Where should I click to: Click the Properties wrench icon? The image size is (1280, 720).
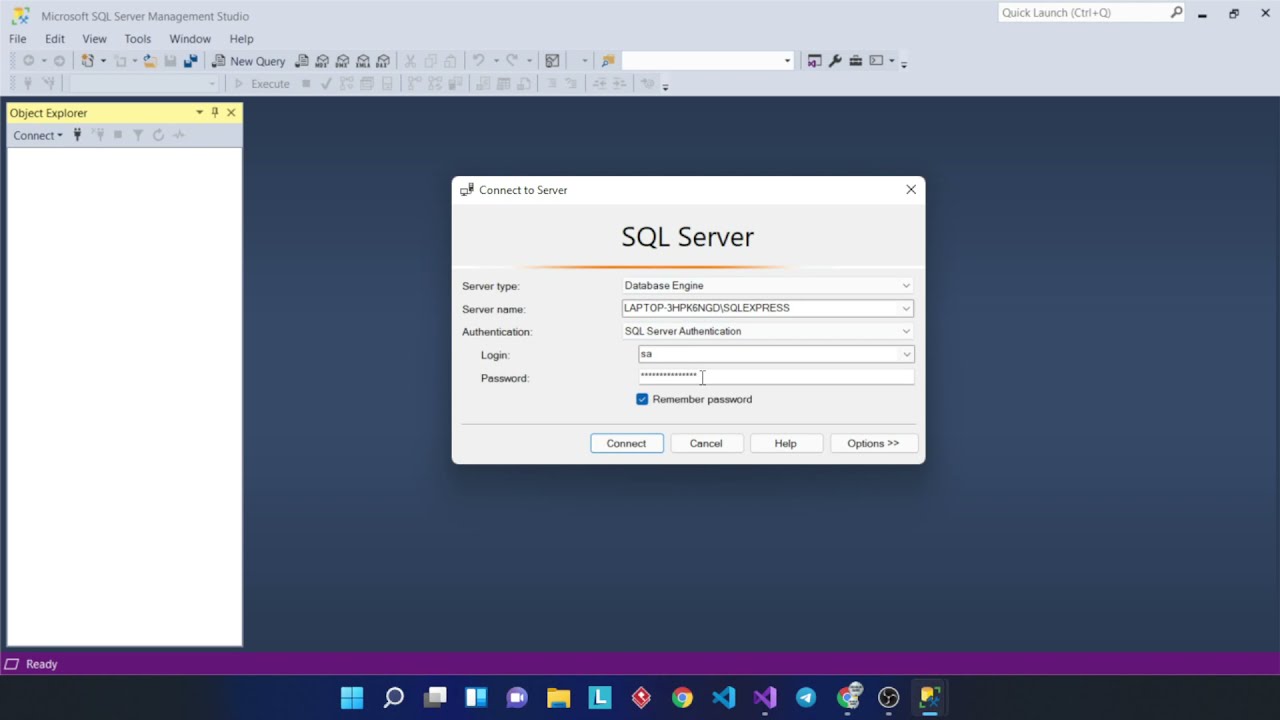[835, 61]
